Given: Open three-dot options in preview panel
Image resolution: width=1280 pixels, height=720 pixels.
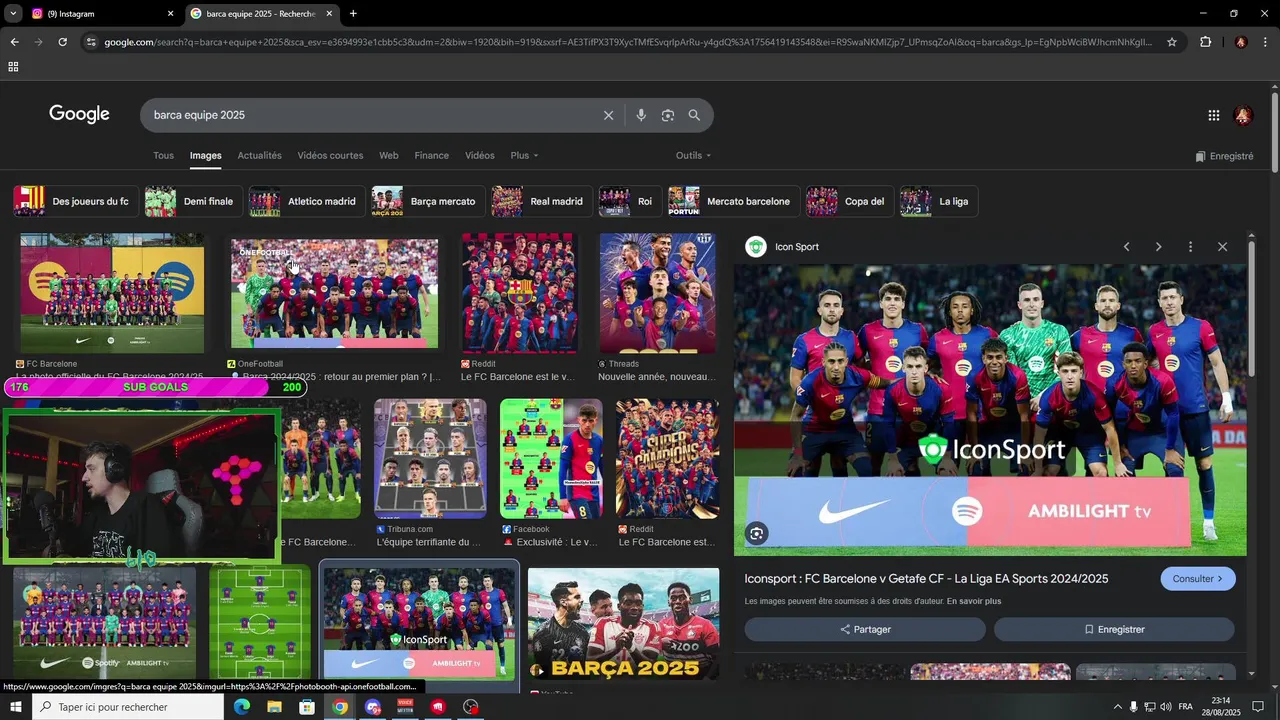Looking at the screenshot, I should tap(1190, 247).
